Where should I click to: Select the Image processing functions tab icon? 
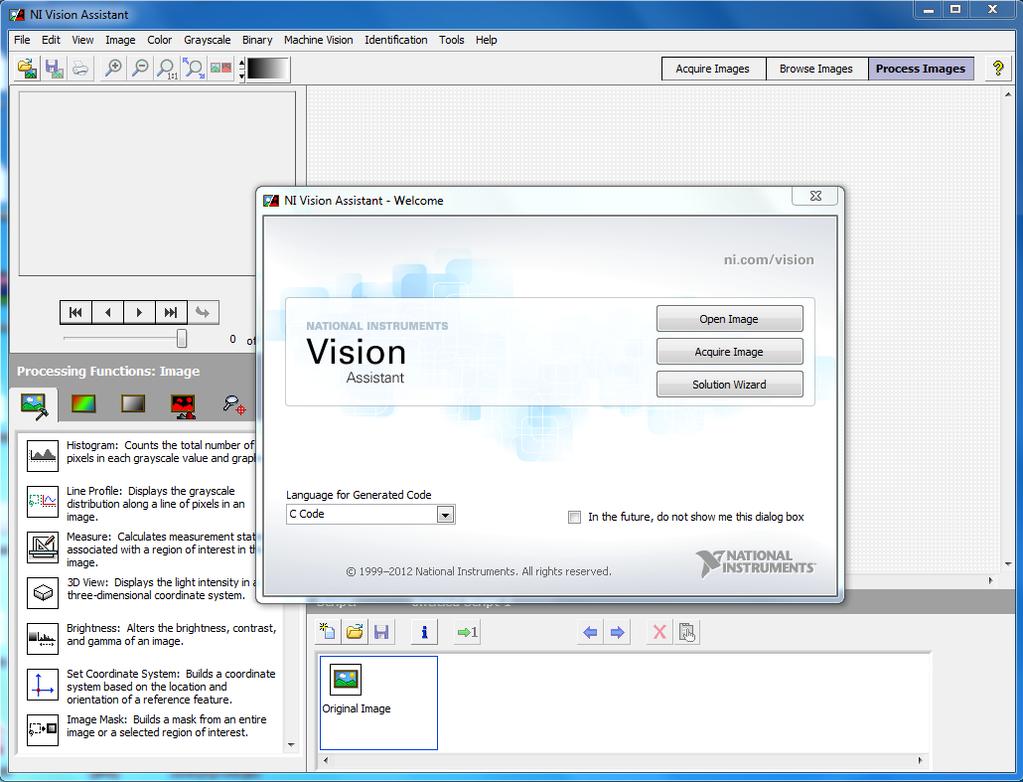point(33,405)
